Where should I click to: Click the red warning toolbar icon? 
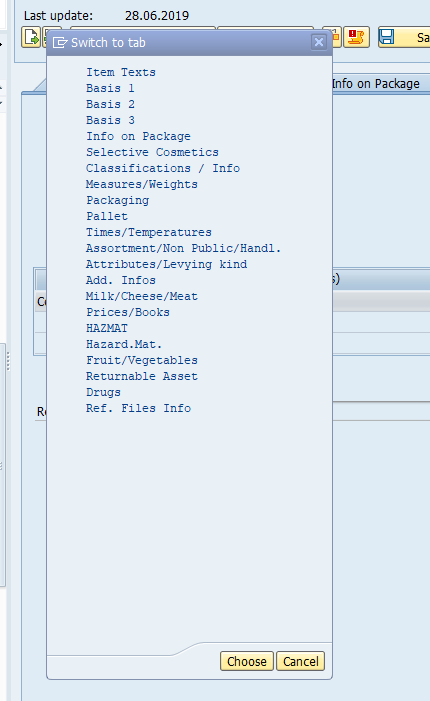(x=356, y=37)
